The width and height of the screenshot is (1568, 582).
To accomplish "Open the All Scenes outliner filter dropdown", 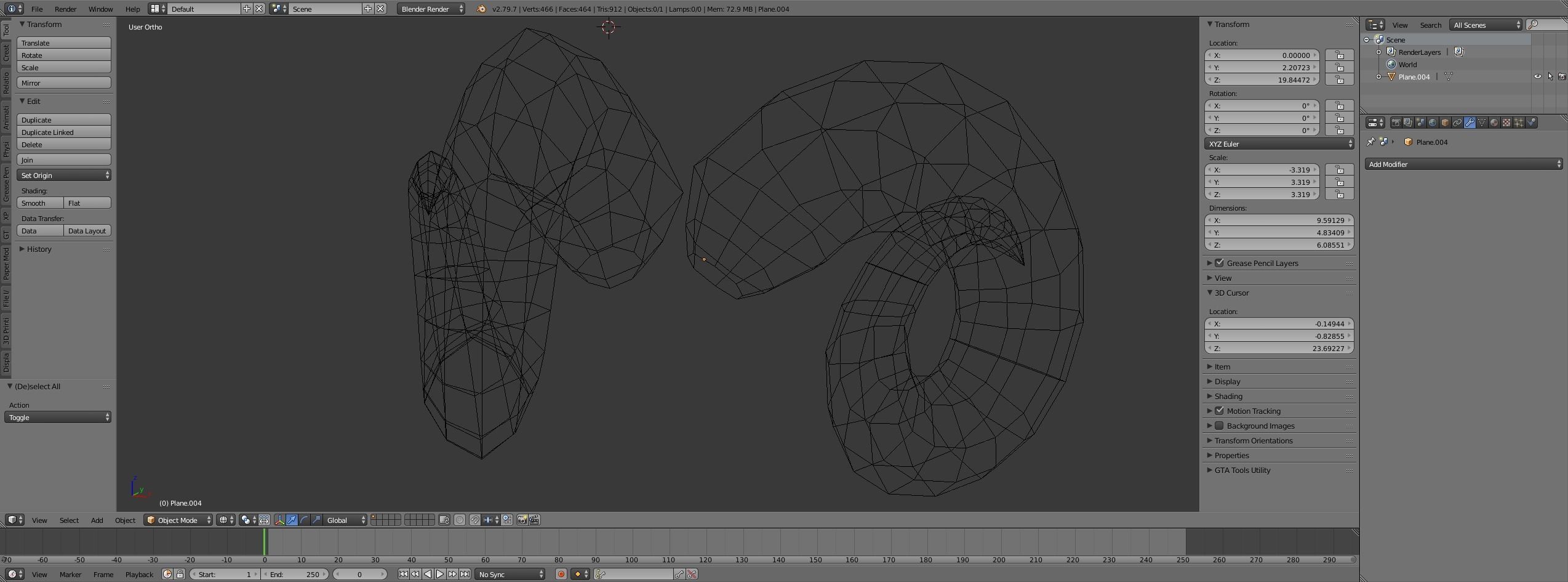I will point(1486,25).
